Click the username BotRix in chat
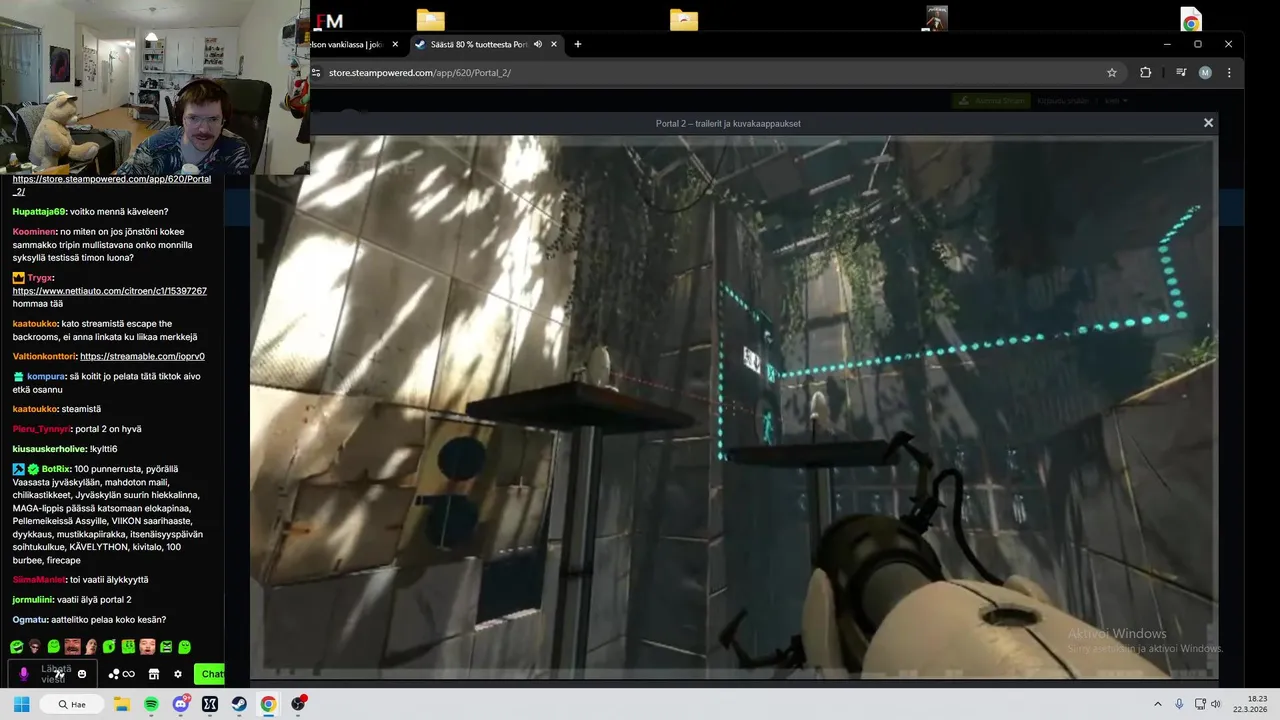 click(55, 469)
